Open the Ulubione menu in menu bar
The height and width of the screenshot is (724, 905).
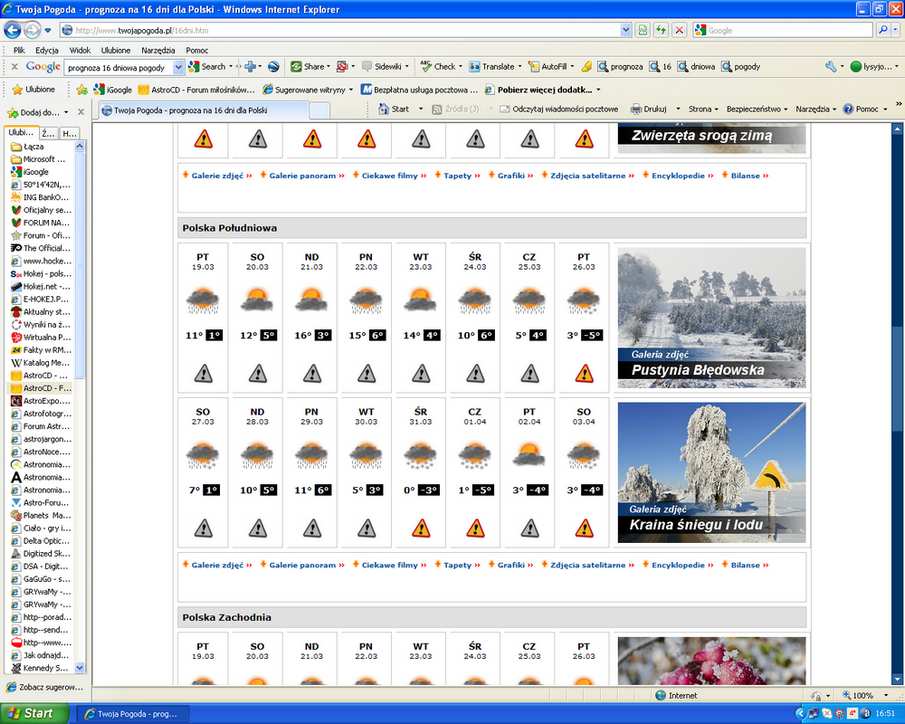click(x=115, y=50)
